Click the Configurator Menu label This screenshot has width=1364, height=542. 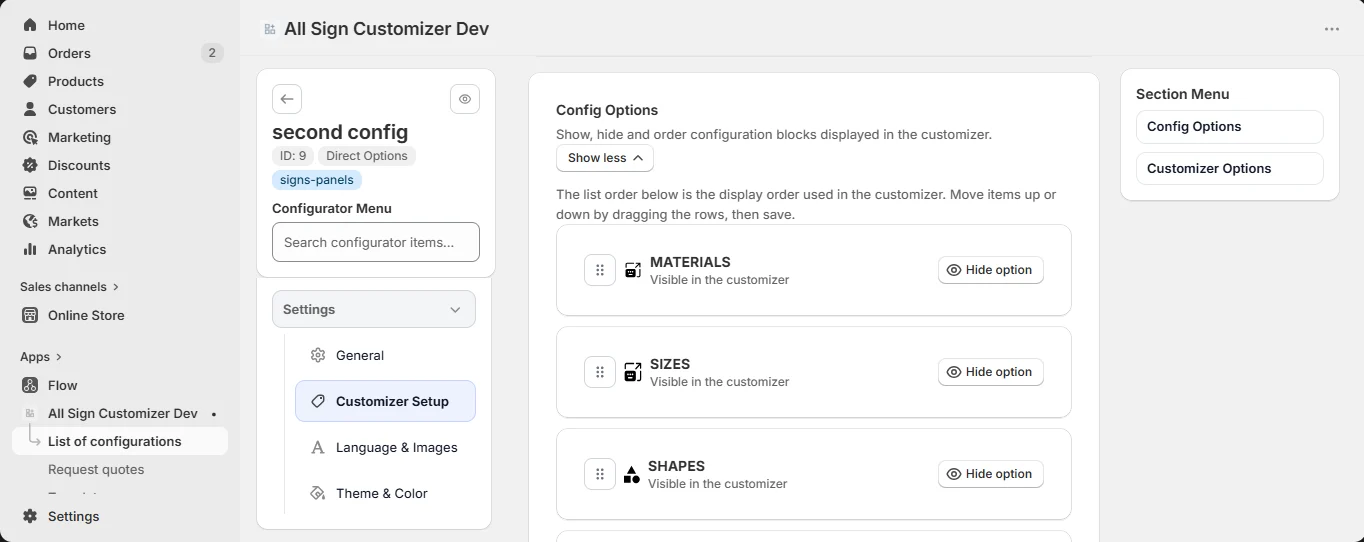point(332,208)
